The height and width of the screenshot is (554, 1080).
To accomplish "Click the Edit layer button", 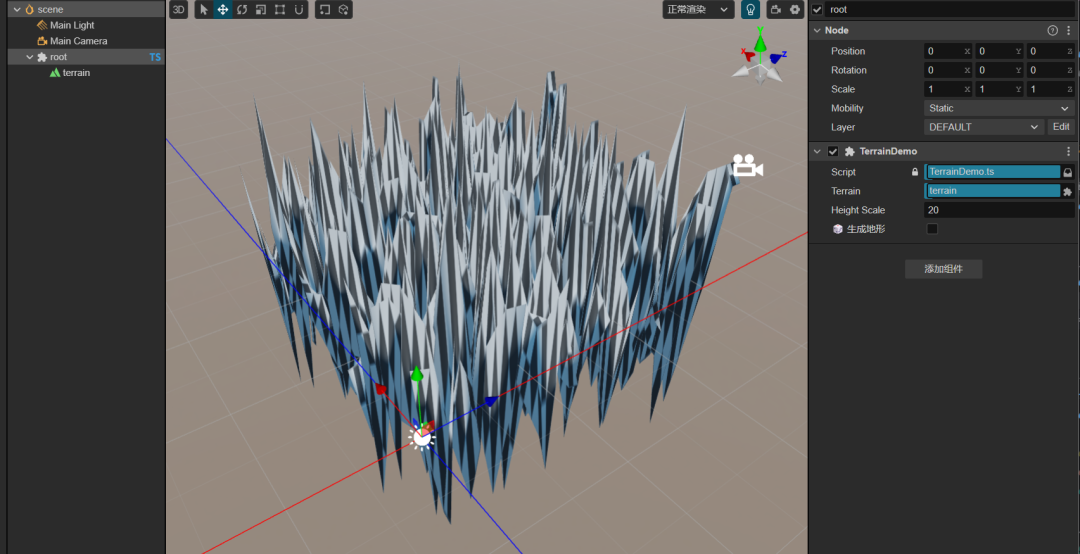I will pyautogui.click(x=1060, y=127).
